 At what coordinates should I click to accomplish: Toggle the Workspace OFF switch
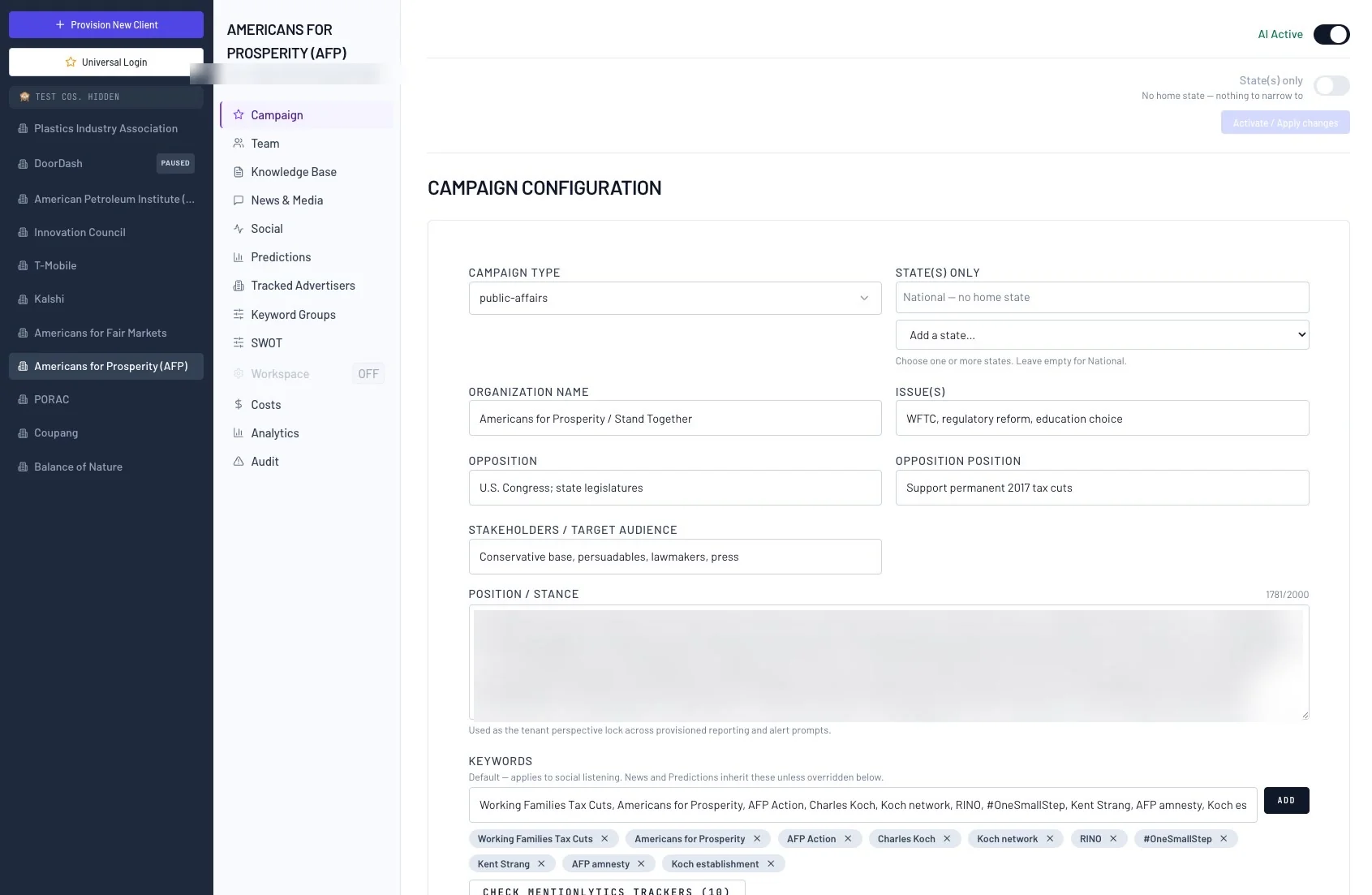[368, 374]
